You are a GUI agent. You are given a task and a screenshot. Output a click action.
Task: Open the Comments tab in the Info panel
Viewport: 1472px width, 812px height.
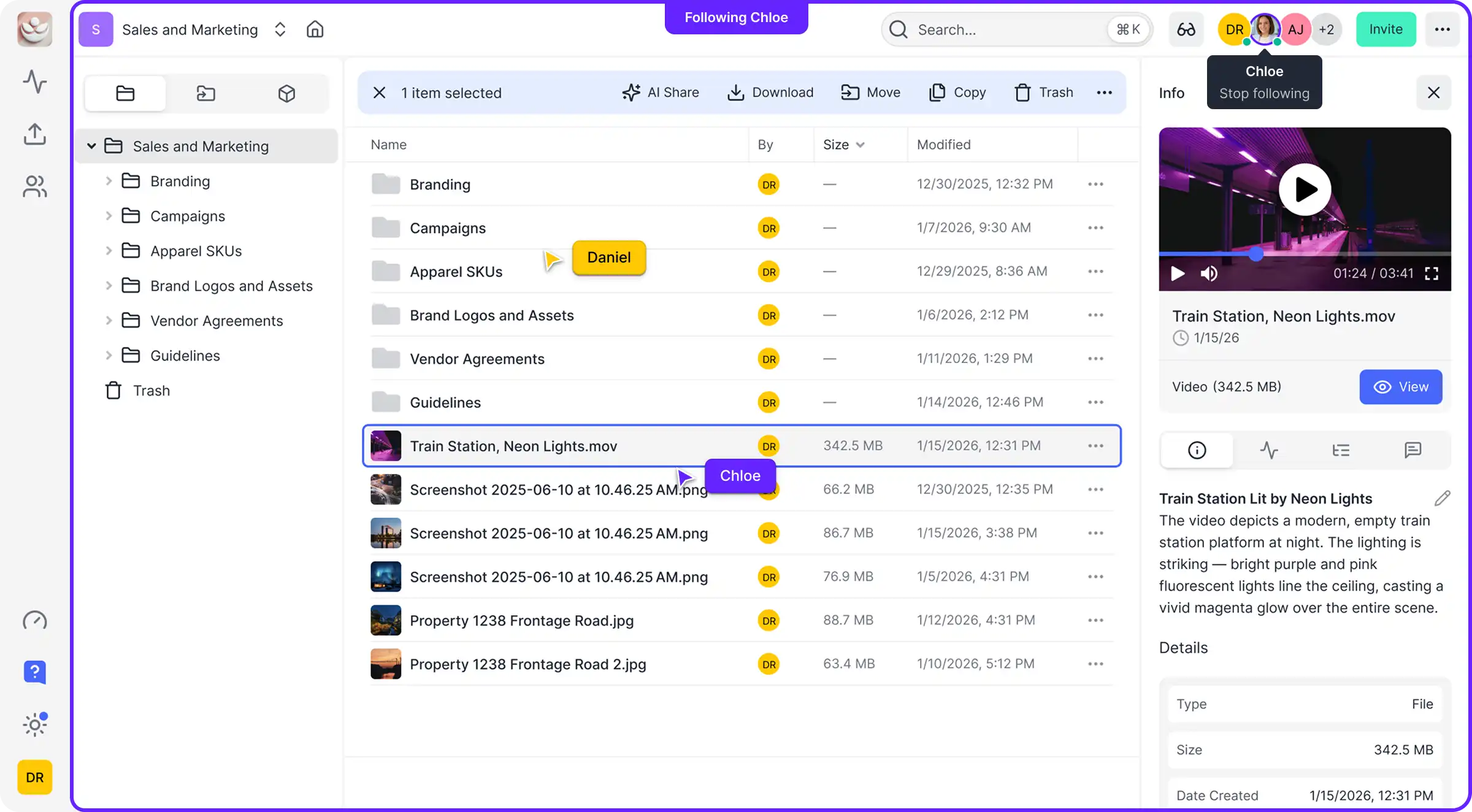[x=1414, y=450]
